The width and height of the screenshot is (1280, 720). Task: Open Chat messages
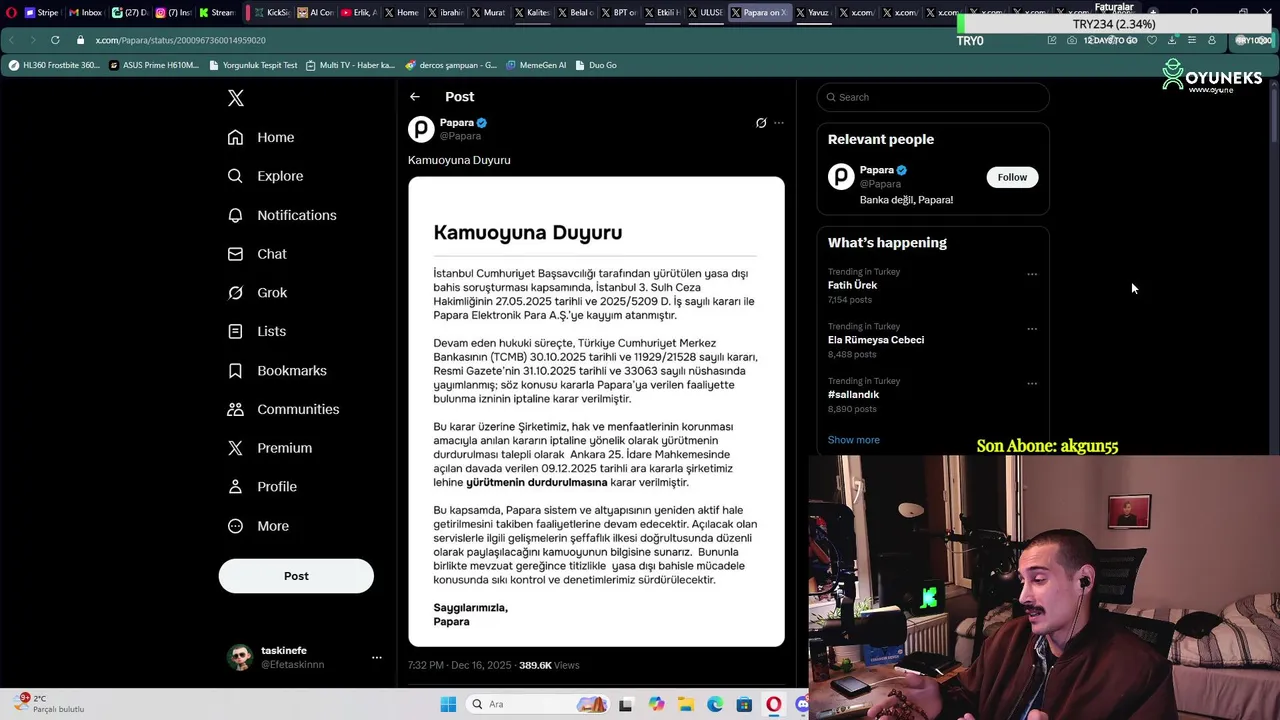[x=257, y=254]
